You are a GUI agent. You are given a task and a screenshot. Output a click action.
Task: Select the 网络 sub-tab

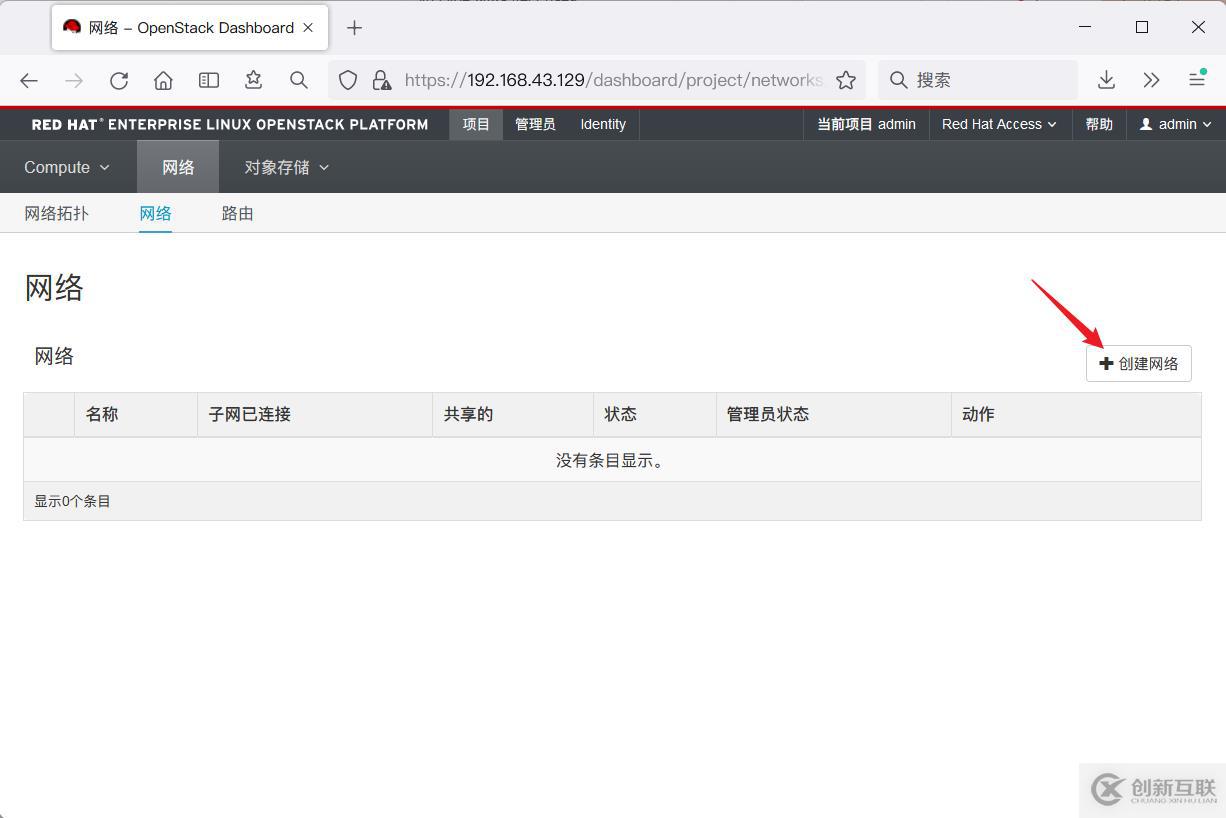tap(155, 213)
